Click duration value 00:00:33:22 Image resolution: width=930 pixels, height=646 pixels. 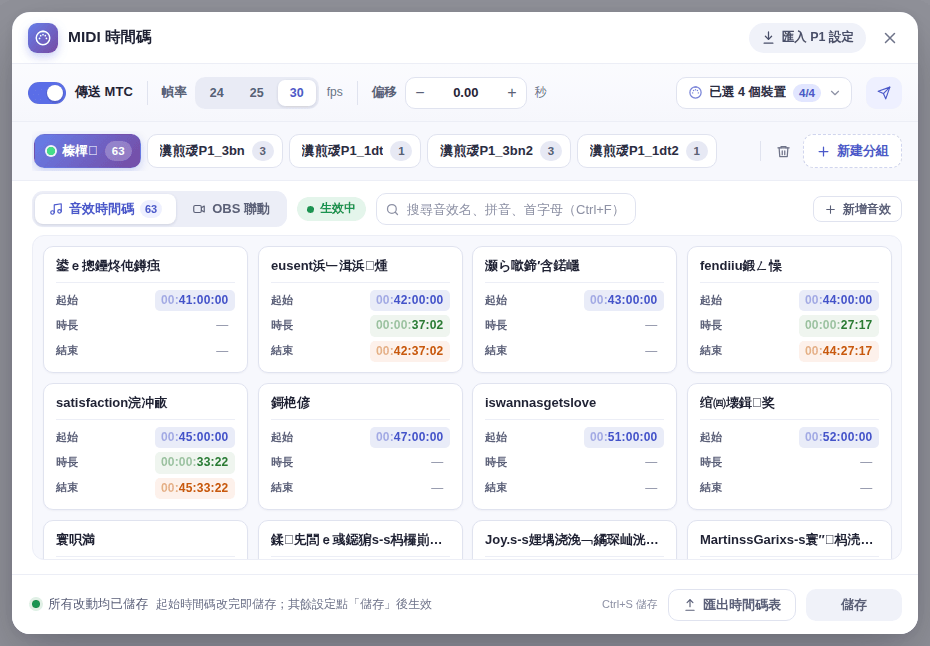click(x=195, y=462)
